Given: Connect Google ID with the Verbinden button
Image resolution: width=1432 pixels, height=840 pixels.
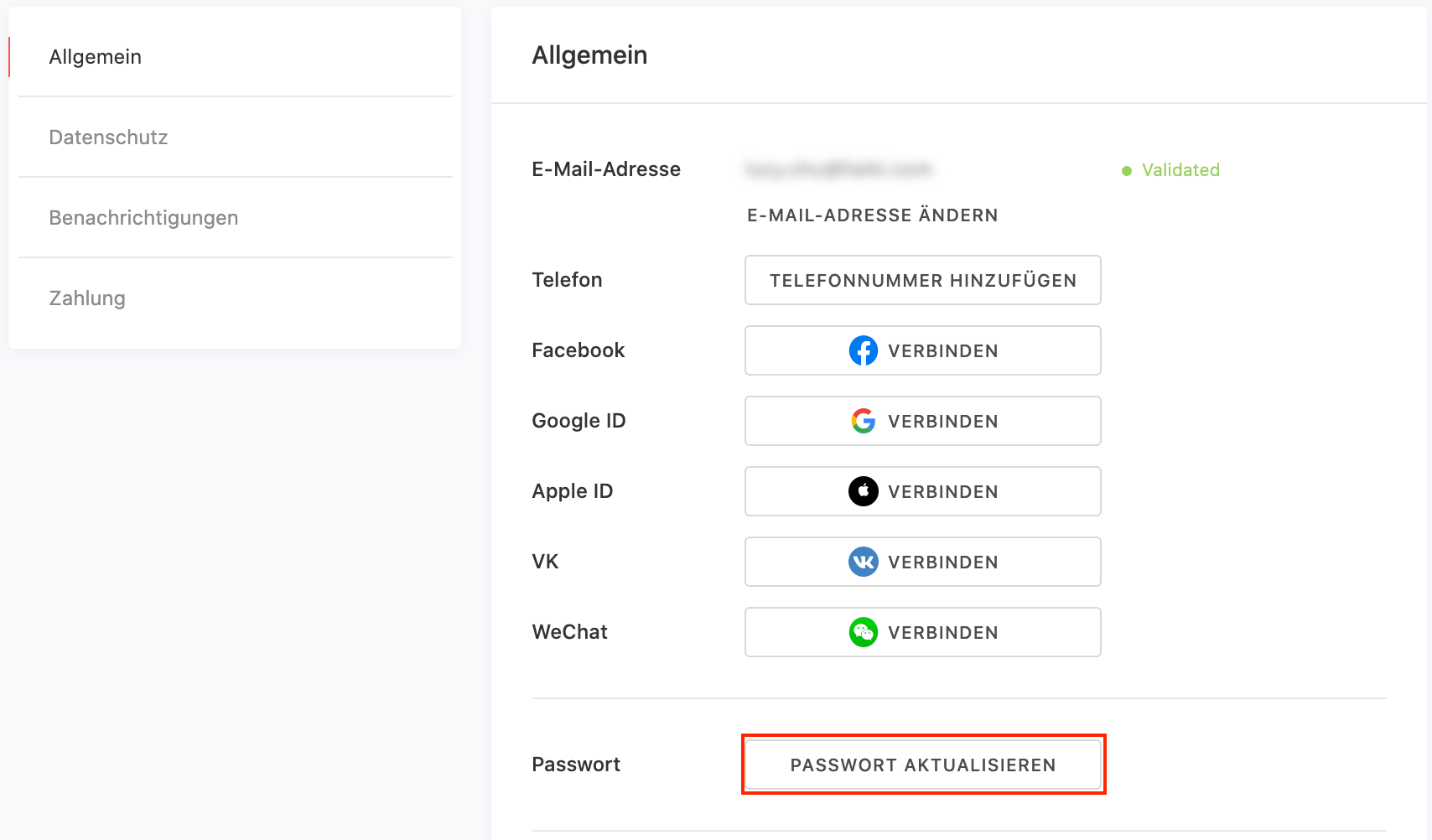Looking at the screenshot, I should tap(922, 421).
